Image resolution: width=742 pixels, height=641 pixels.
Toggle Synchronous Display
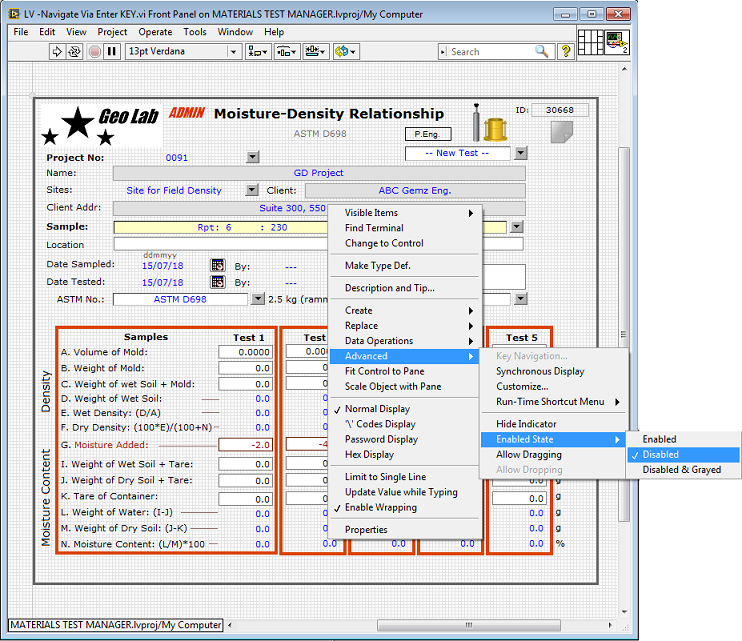540,371
